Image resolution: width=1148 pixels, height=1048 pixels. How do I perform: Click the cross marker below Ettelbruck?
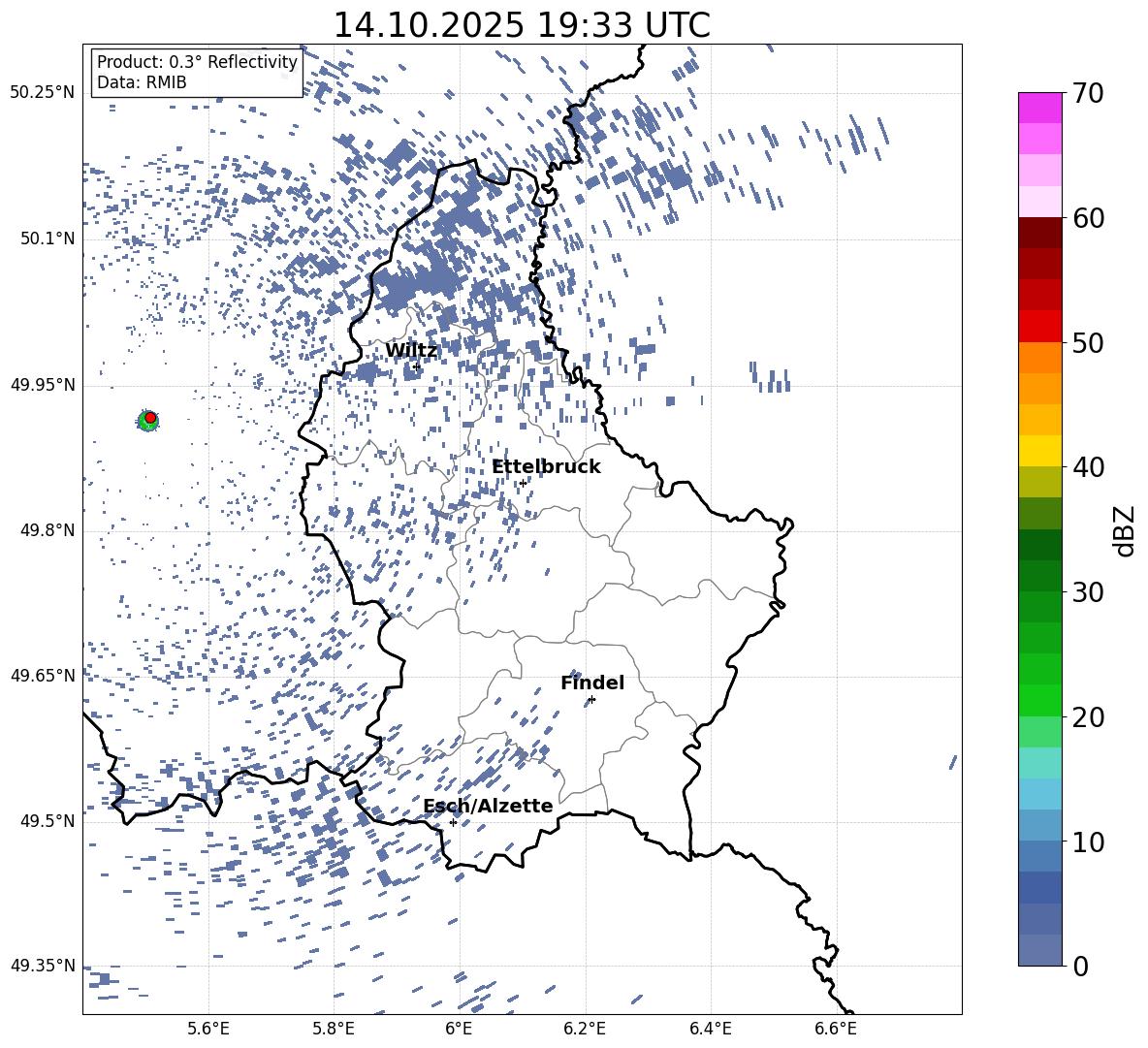click(523, 483)
